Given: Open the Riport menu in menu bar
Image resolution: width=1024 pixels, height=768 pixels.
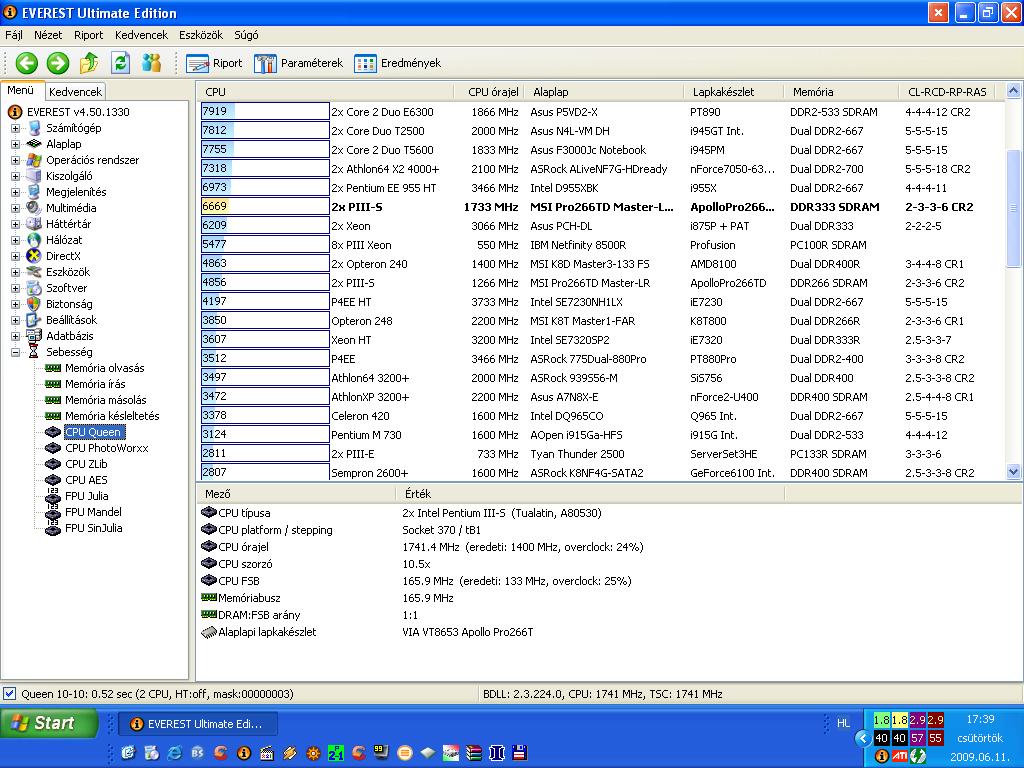Looking at the screenshot, I should point(88,35).
